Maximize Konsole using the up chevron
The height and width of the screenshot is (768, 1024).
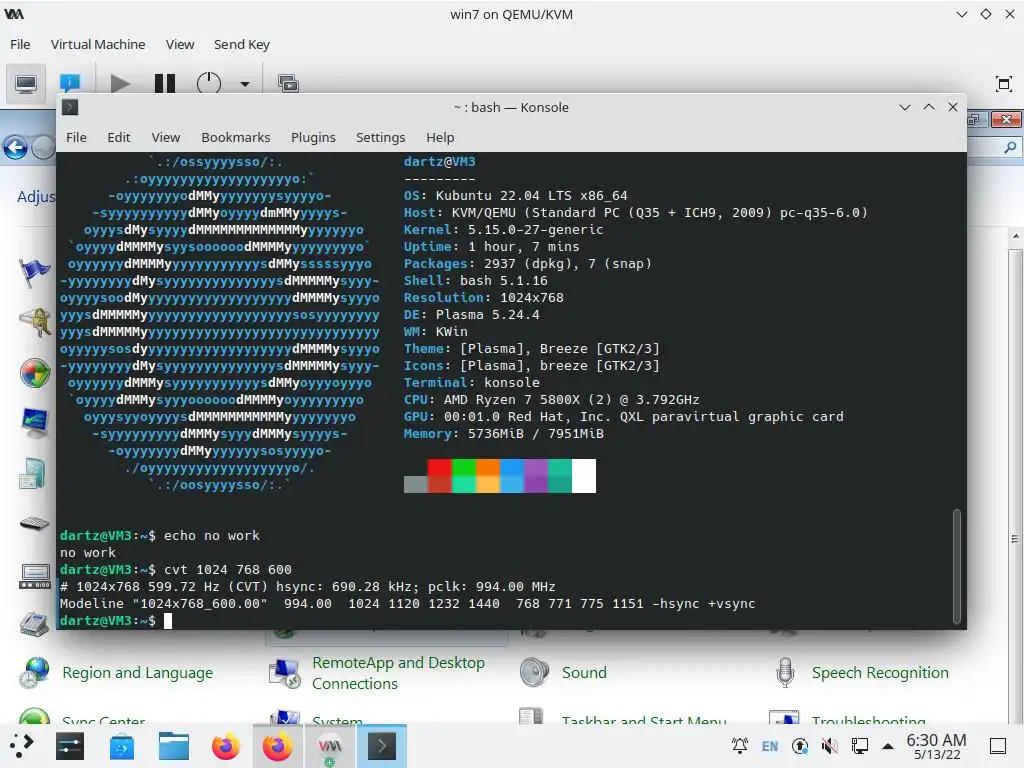tap(929, 107)
